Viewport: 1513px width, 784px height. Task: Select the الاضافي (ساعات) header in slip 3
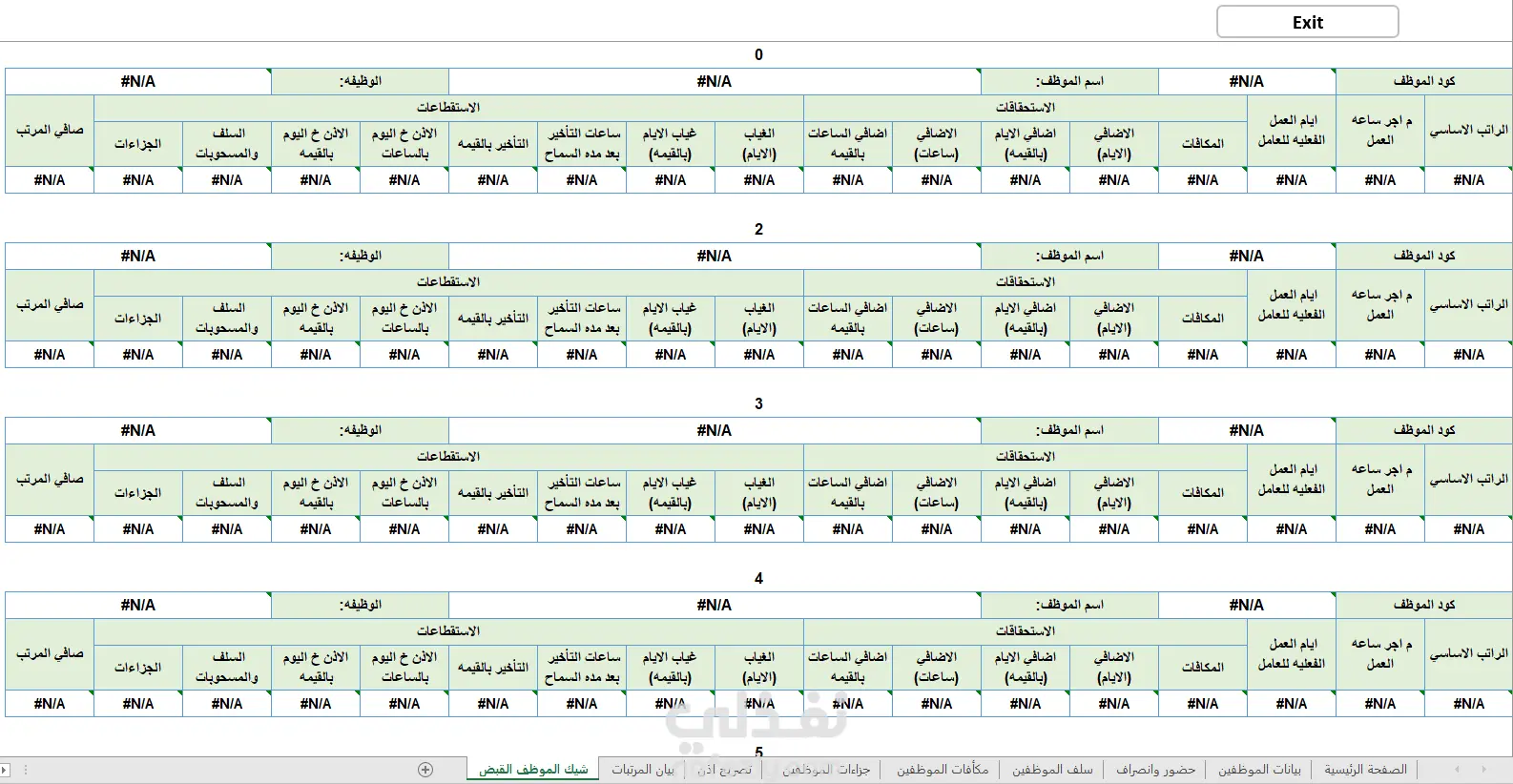pos(937,493)
